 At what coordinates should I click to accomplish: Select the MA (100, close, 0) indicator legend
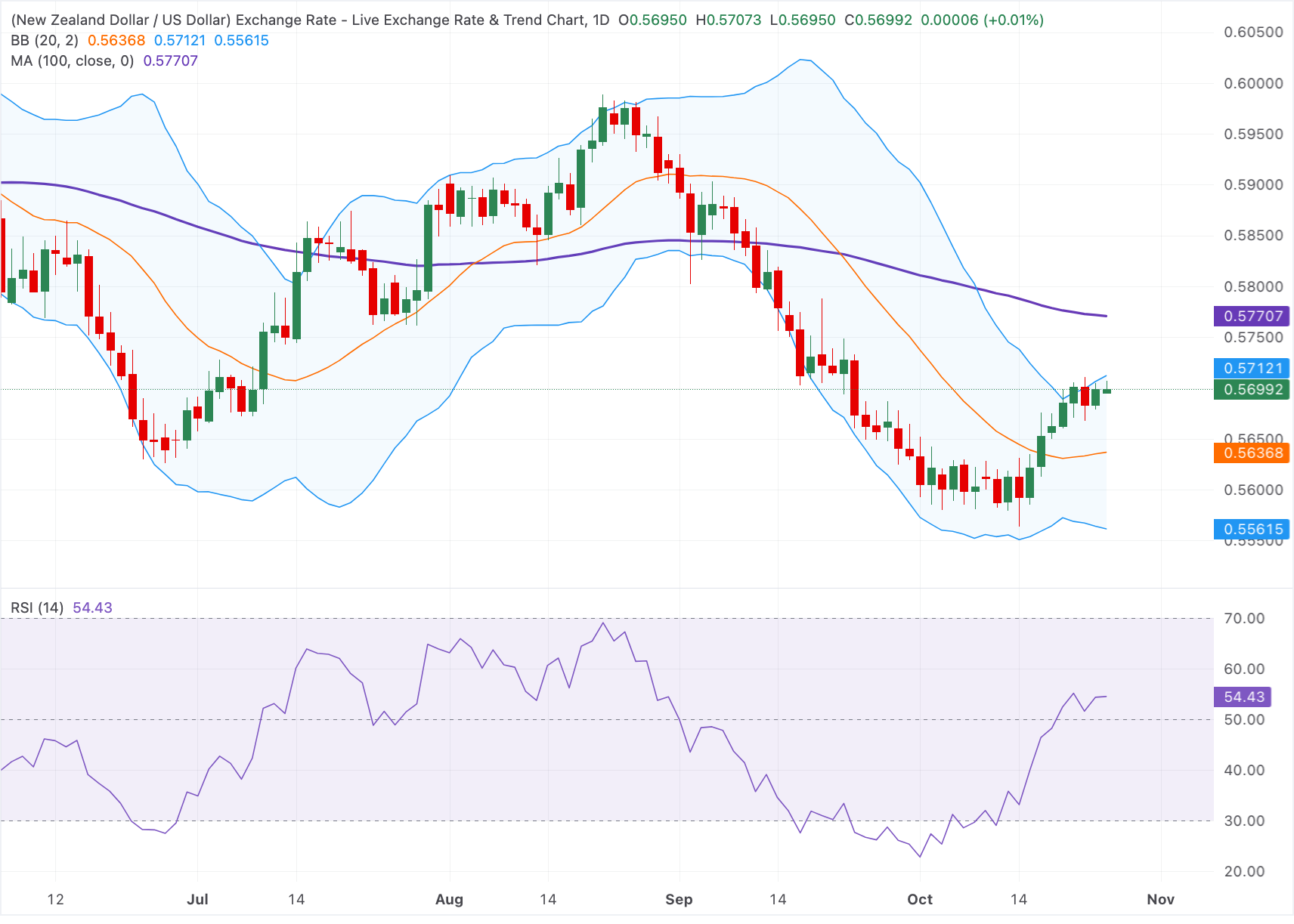coord(73,61)
